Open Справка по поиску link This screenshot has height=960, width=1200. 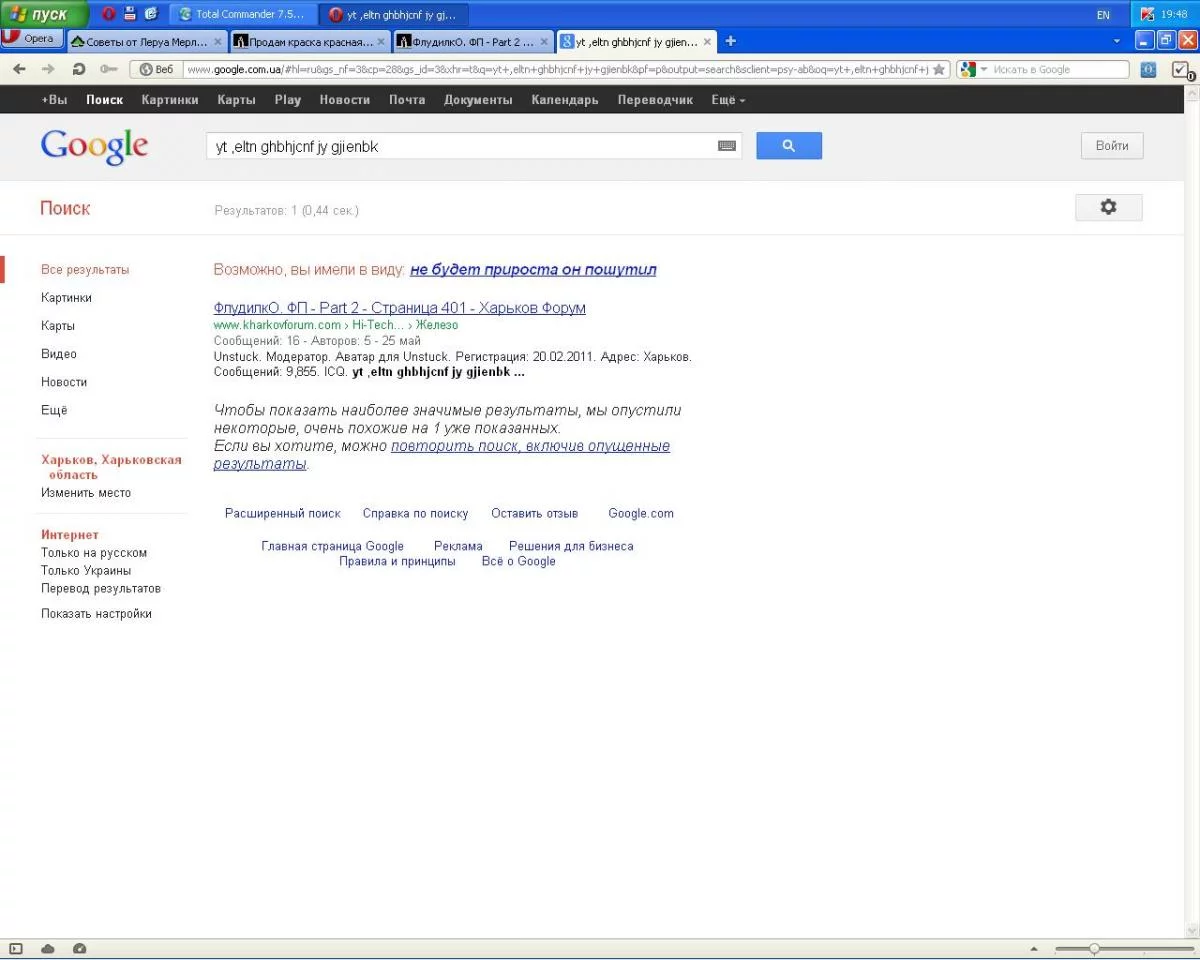[x=415, y=514]
